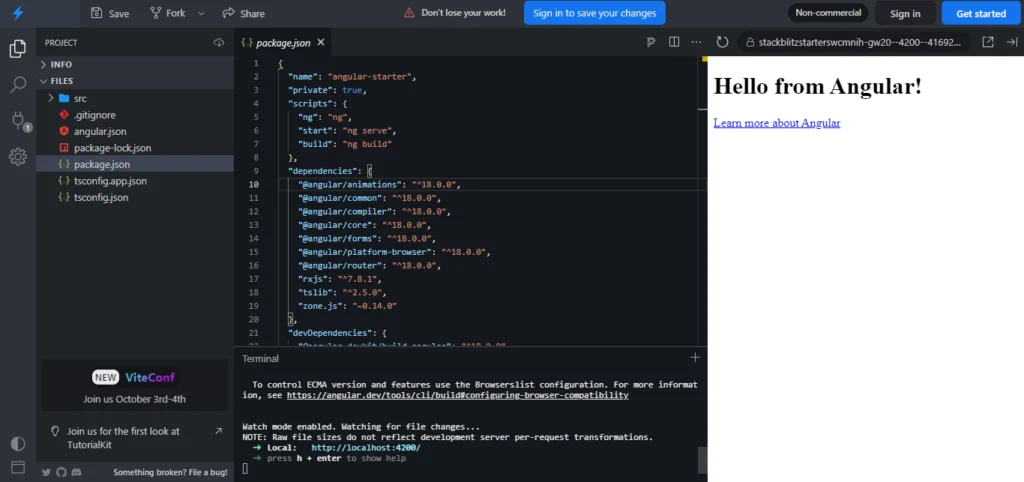Click the Terminal panel label

[x=261, y=359]
